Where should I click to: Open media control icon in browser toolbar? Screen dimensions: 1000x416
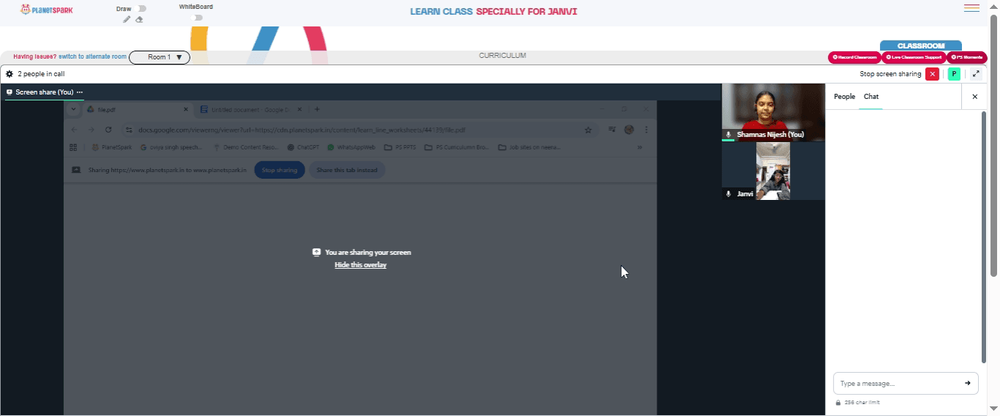(612, 130)
